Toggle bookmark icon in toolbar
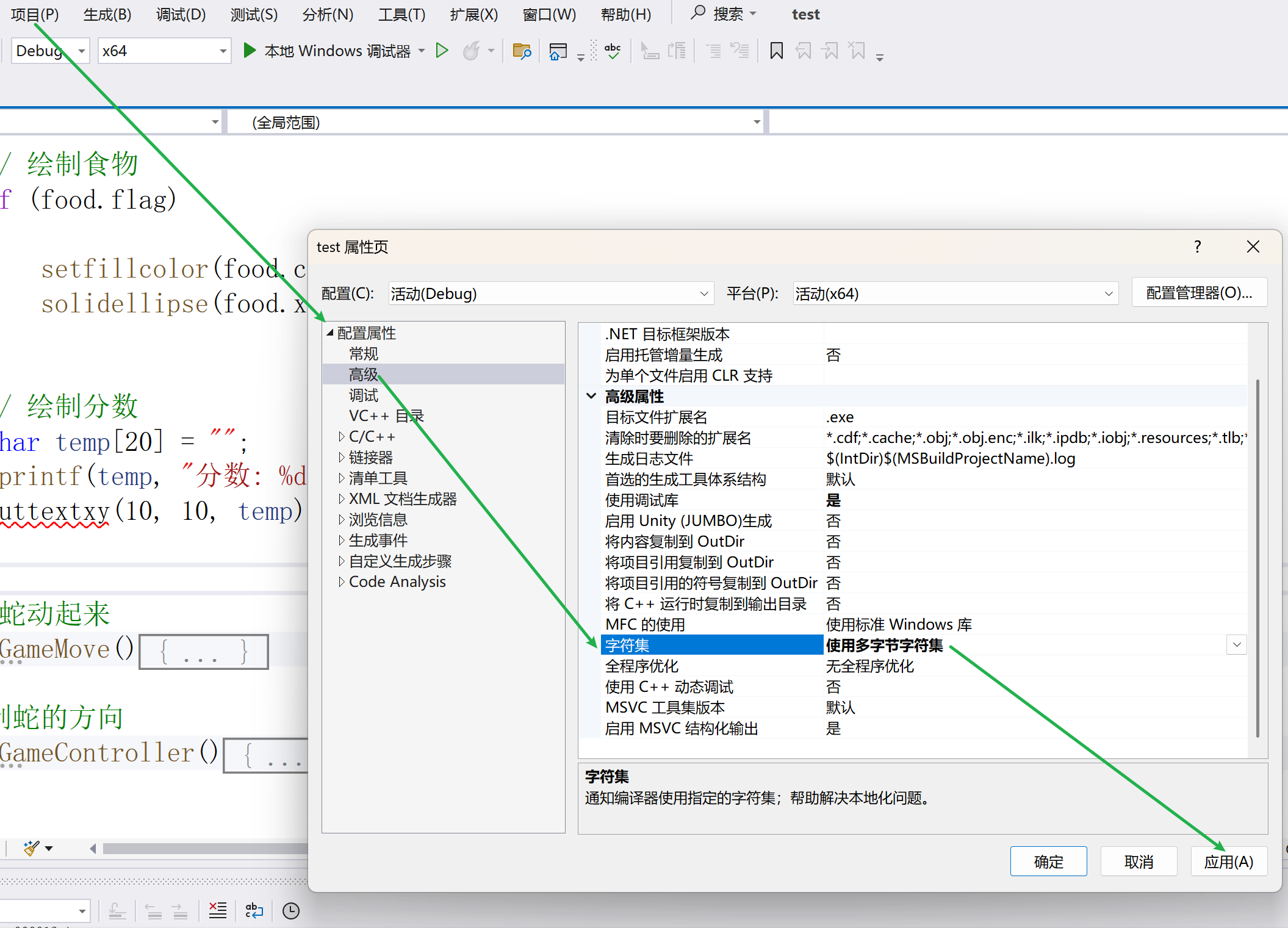 [776, 51]
